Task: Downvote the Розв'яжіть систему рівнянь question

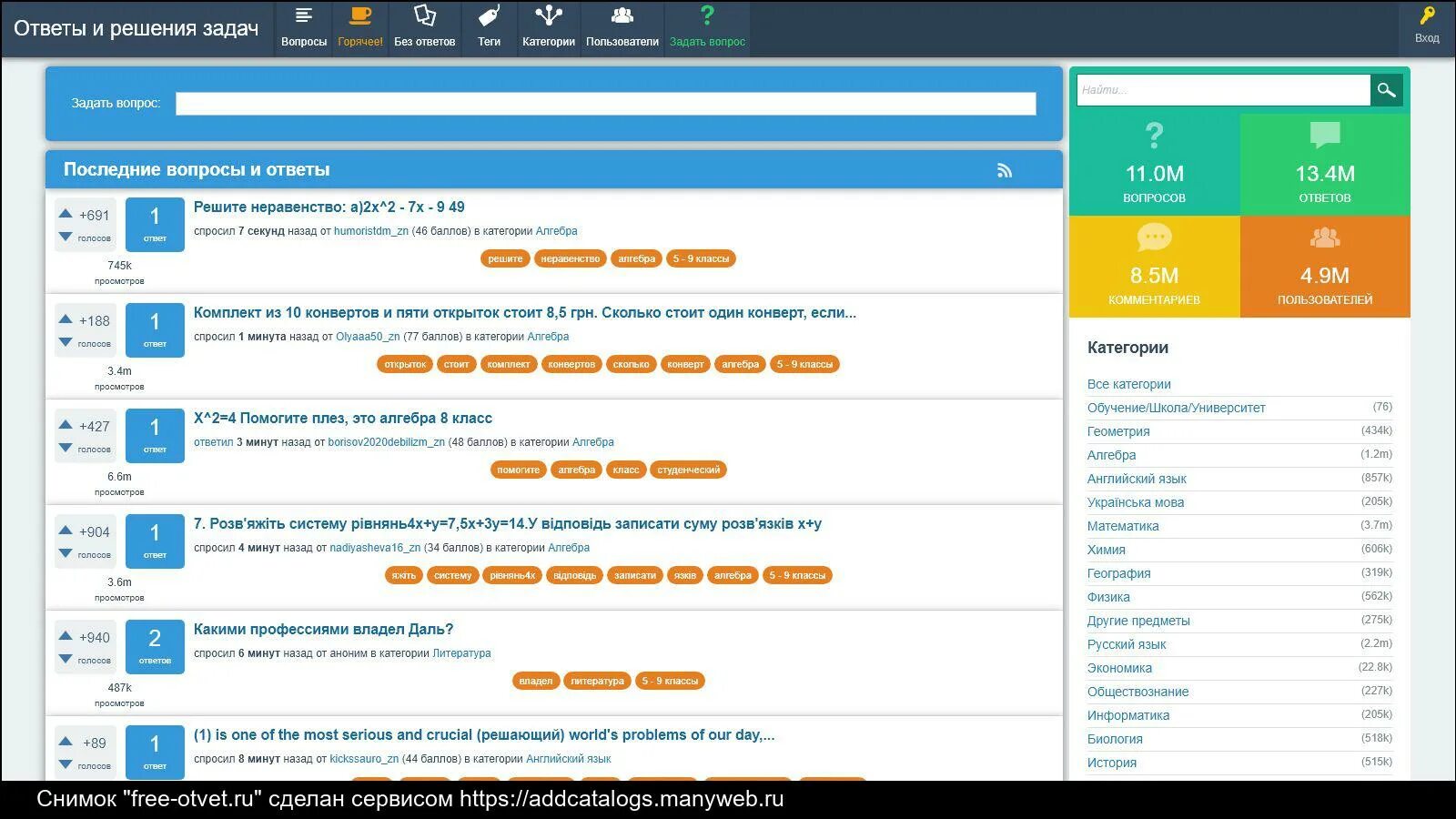Action: 66,553
